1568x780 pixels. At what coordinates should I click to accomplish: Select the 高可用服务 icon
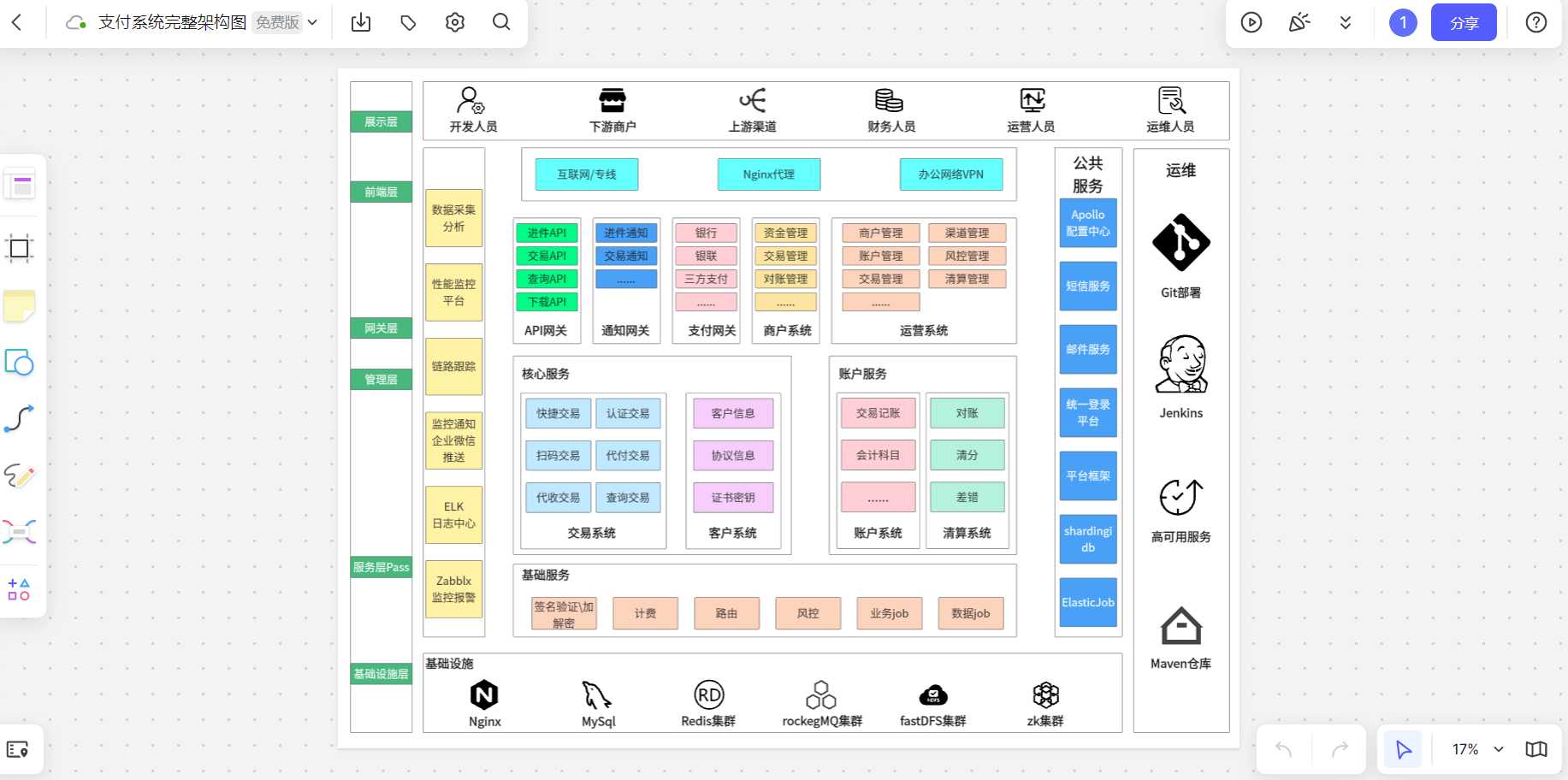(1180, 497)
